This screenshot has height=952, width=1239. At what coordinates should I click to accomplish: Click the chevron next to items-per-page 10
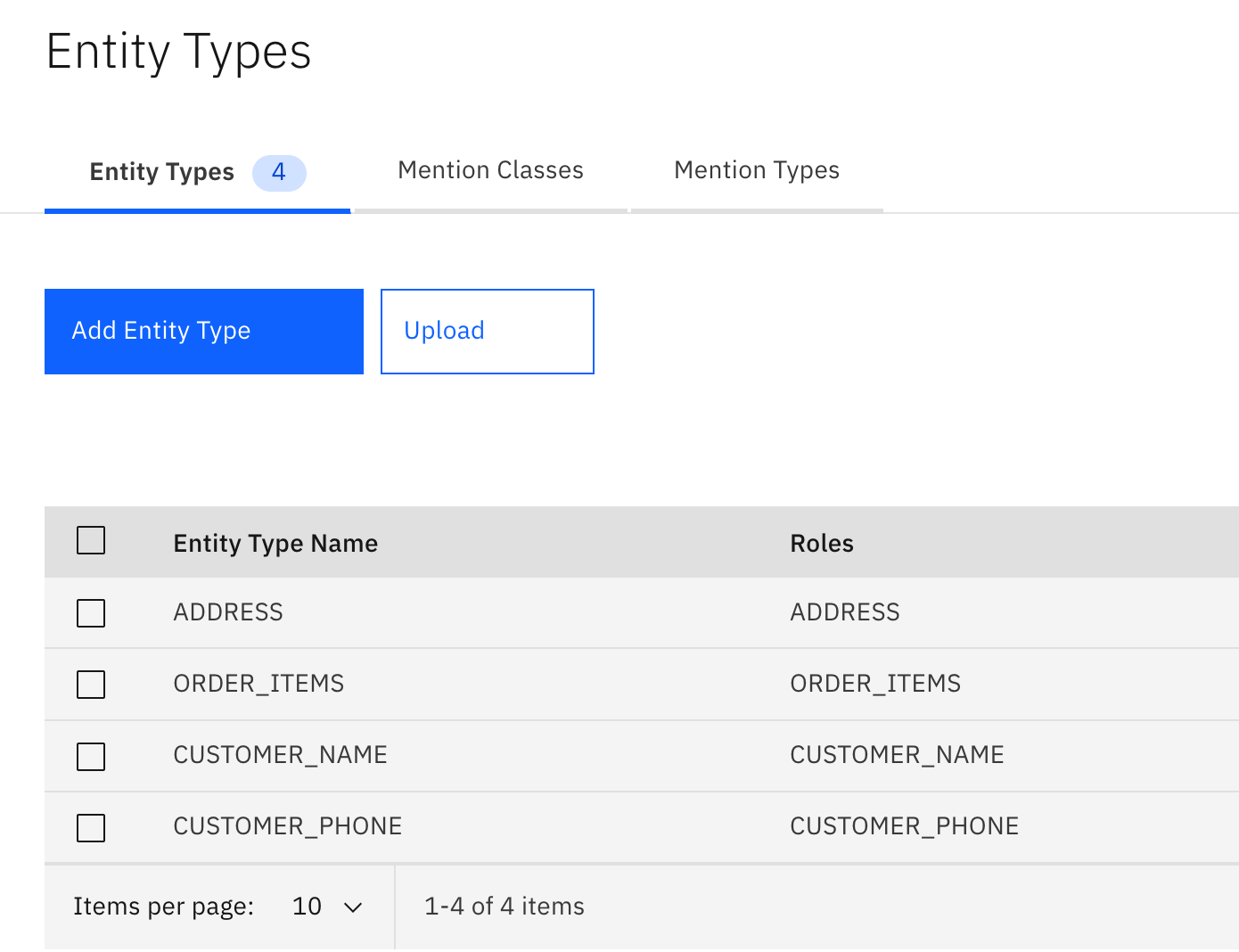[353, 907]
